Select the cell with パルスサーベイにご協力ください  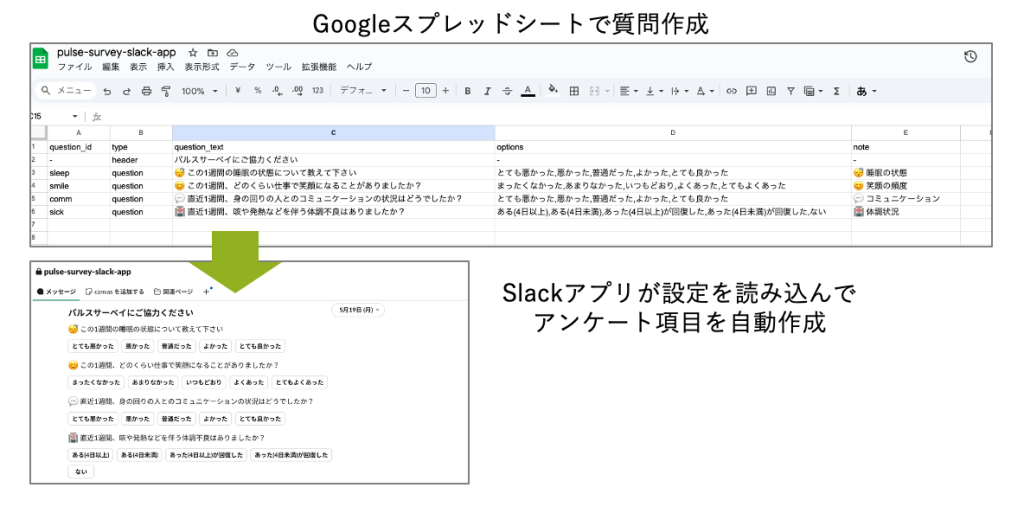point(334,160)
